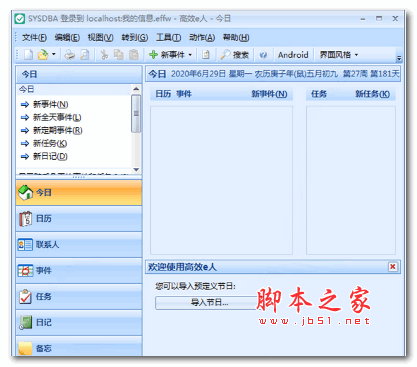The image size is (417, 367).
Task: Click 日历 header in today pane
Action: 163,94
